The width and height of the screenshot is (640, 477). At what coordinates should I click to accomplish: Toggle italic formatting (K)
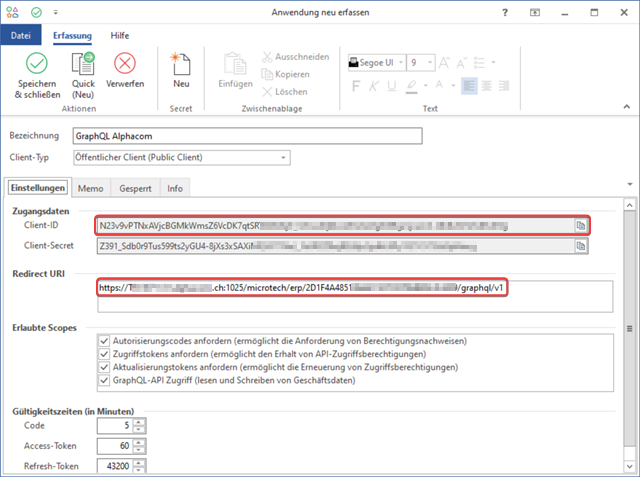373,86
